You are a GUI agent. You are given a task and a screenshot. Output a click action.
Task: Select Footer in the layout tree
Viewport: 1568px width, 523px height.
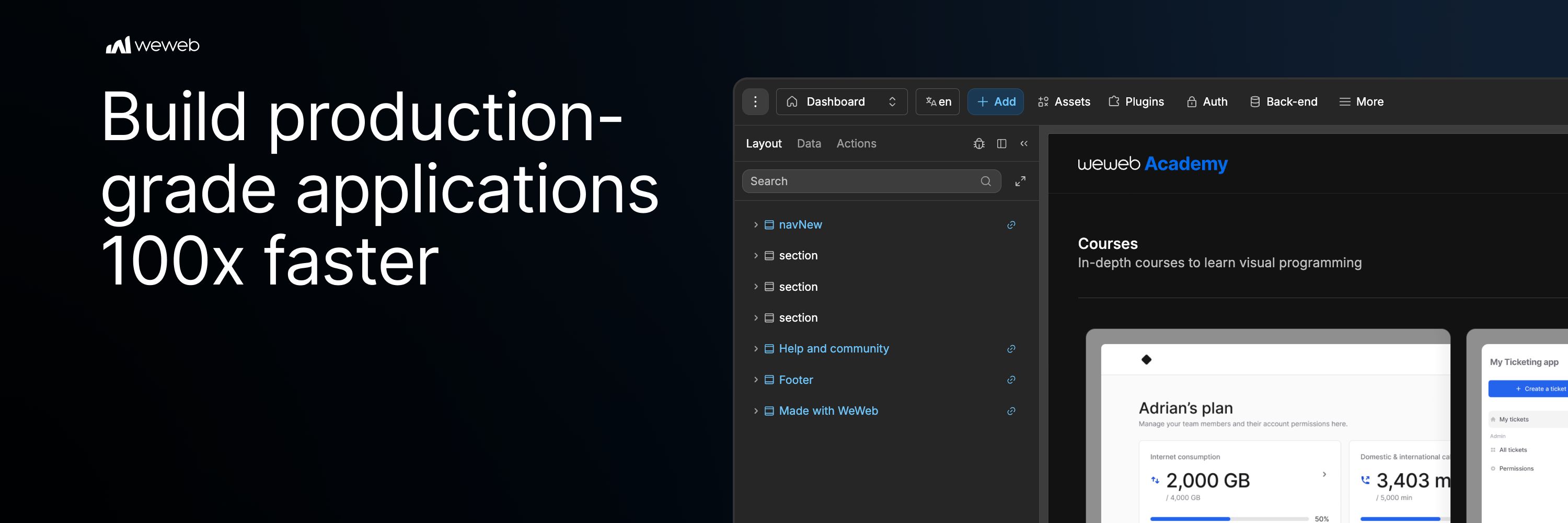click(795, 380)
